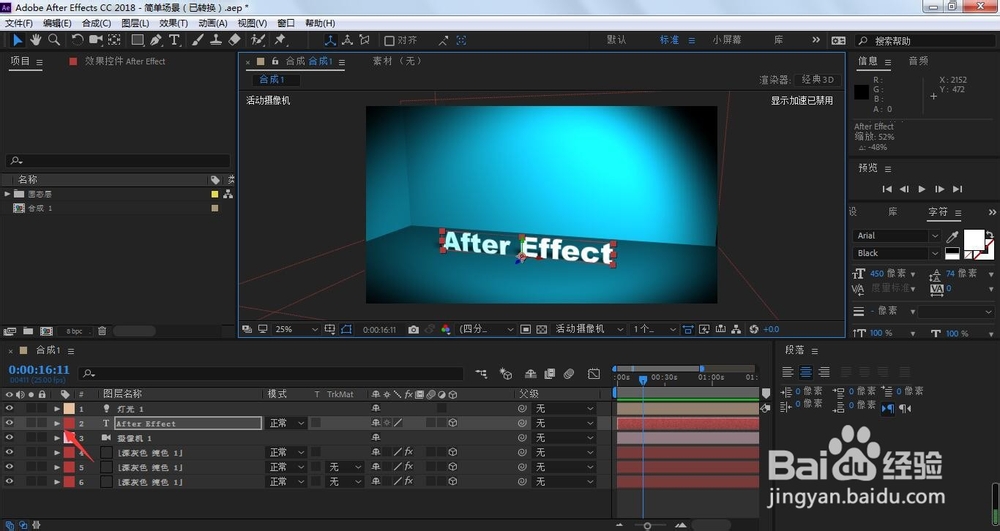Open composition mini-flowchart in timeline
The height and width of the screenshot is (531, 1000).
(x=481, y=374)
